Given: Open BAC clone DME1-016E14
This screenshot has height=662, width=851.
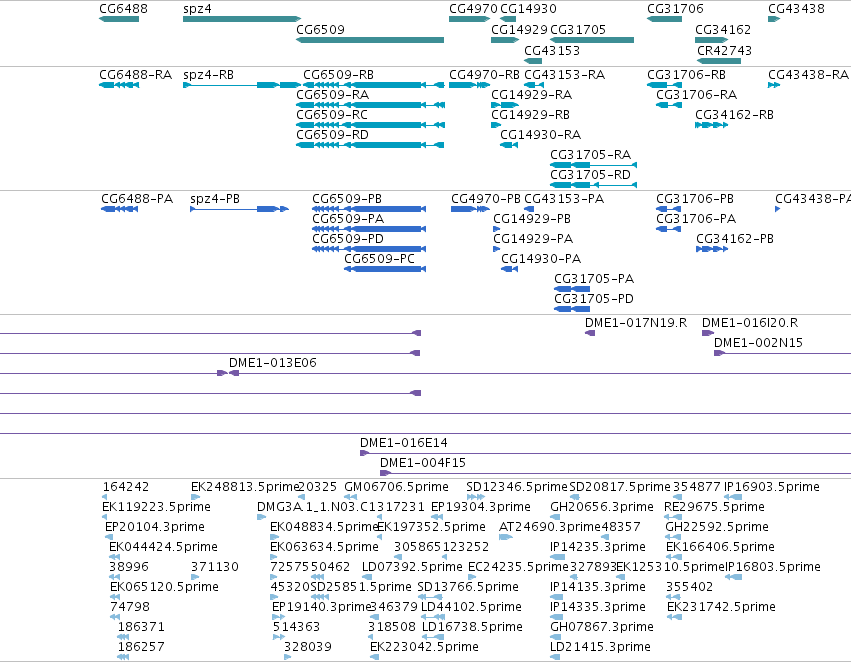Looking at the screenshot, I should pos(605,453).
